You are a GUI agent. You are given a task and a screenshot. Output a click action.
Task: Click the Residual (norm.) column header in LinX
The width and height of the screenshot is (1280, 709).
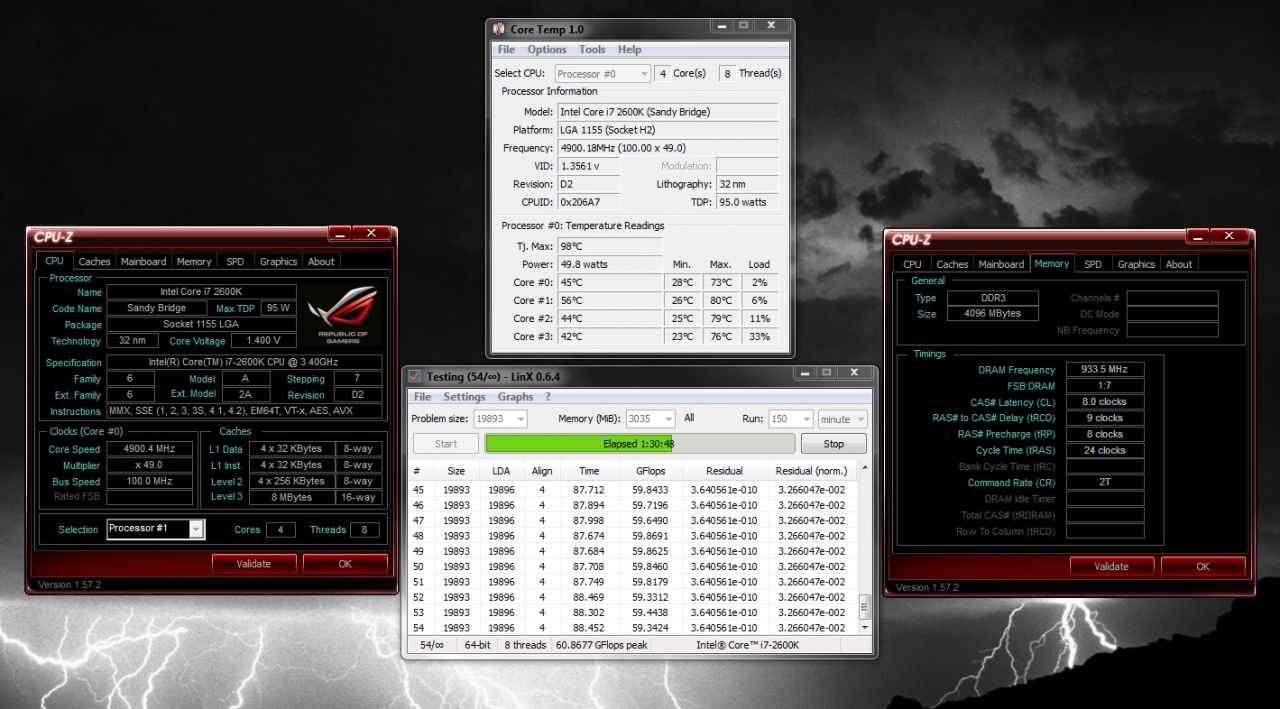pyautogui.click(x=809, y=471)
